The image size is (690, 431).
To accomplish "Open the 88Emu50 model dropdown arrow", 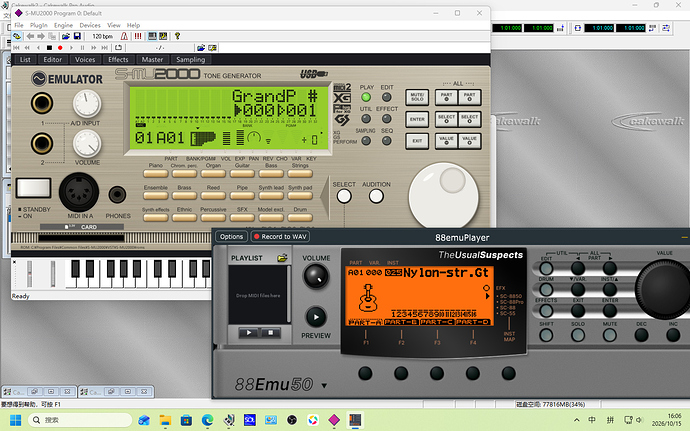I will tap(324, 386).
